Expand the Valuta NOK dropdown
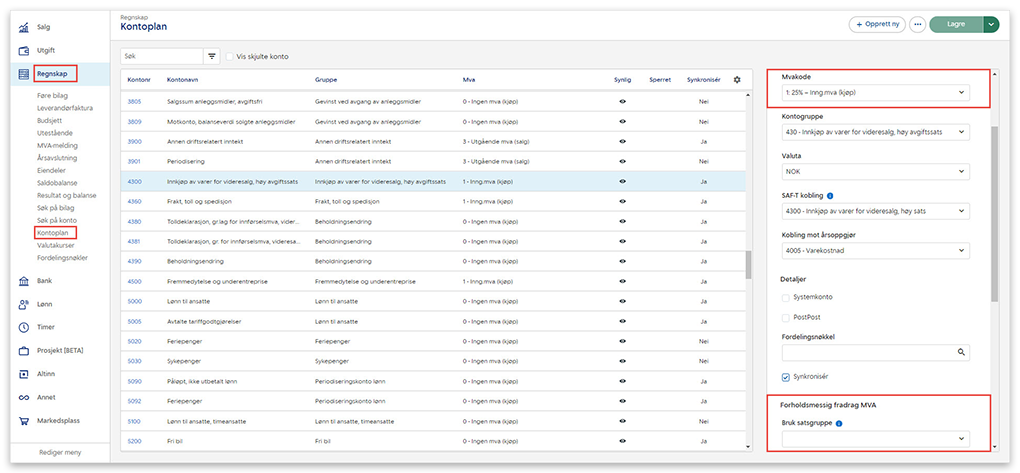 876,172
